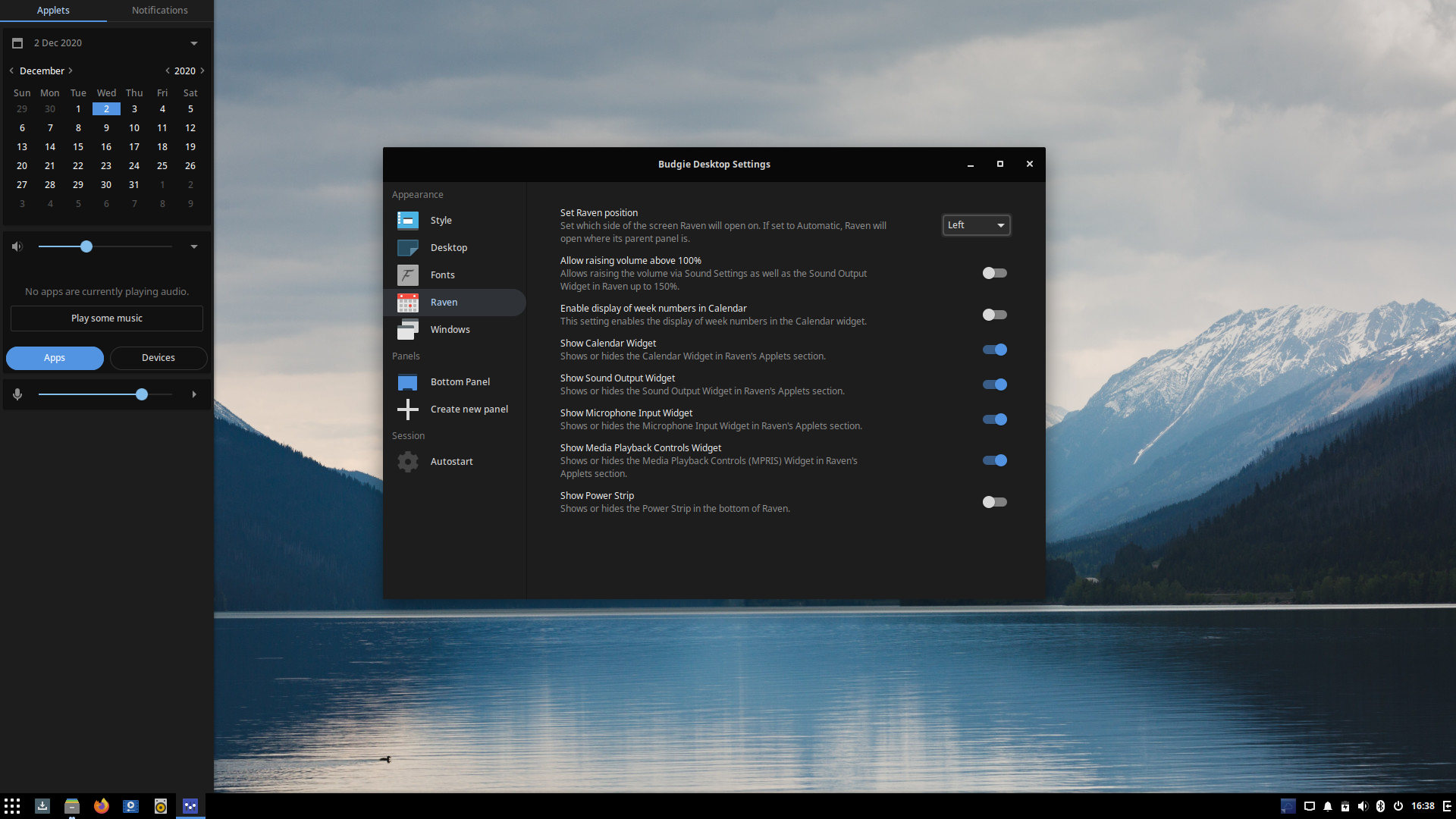Enable Show Power Strip toggle
This screenshot has width=1456, height=819.
[x=994, y=501]
